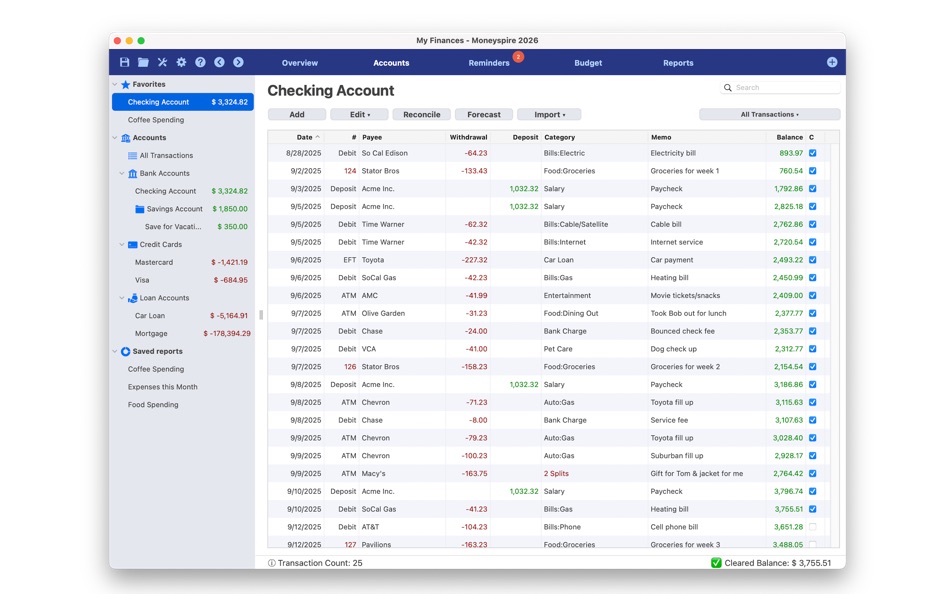Collapse the Bank Accounts group in sidebar
The image size is (950, 594).
[121, 172]
